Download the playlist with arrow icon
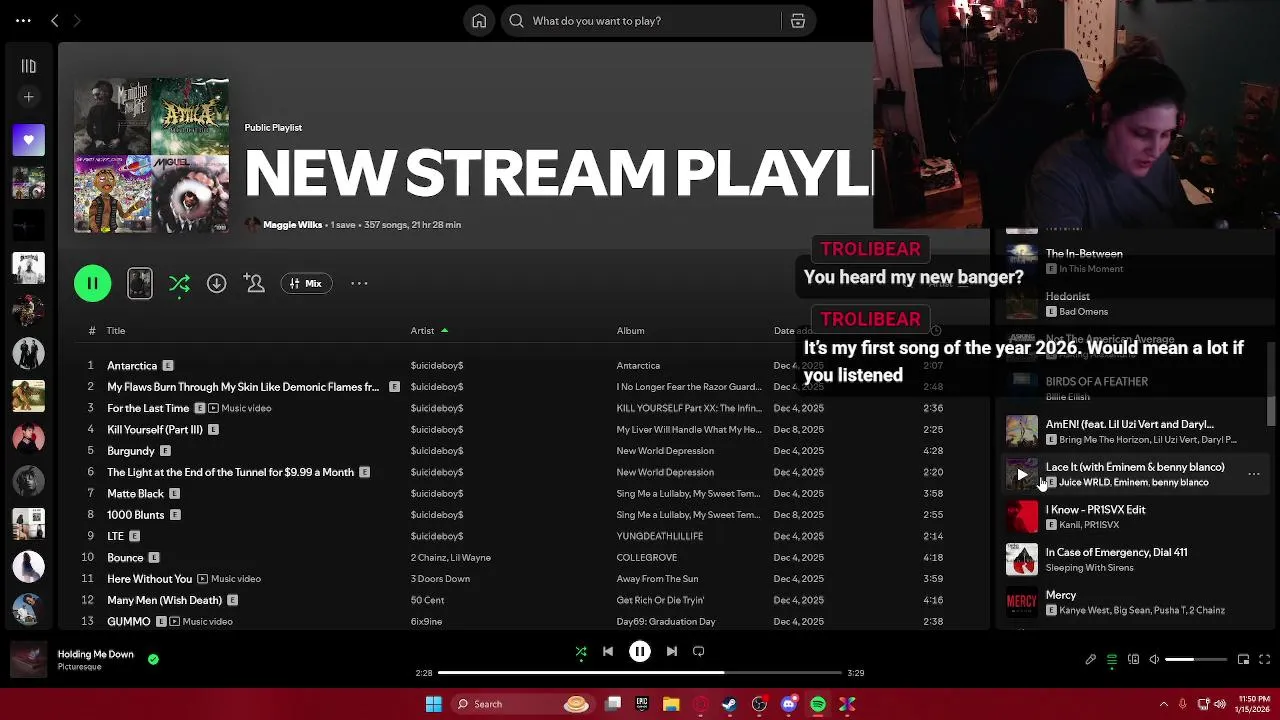 tap(216, 284)
